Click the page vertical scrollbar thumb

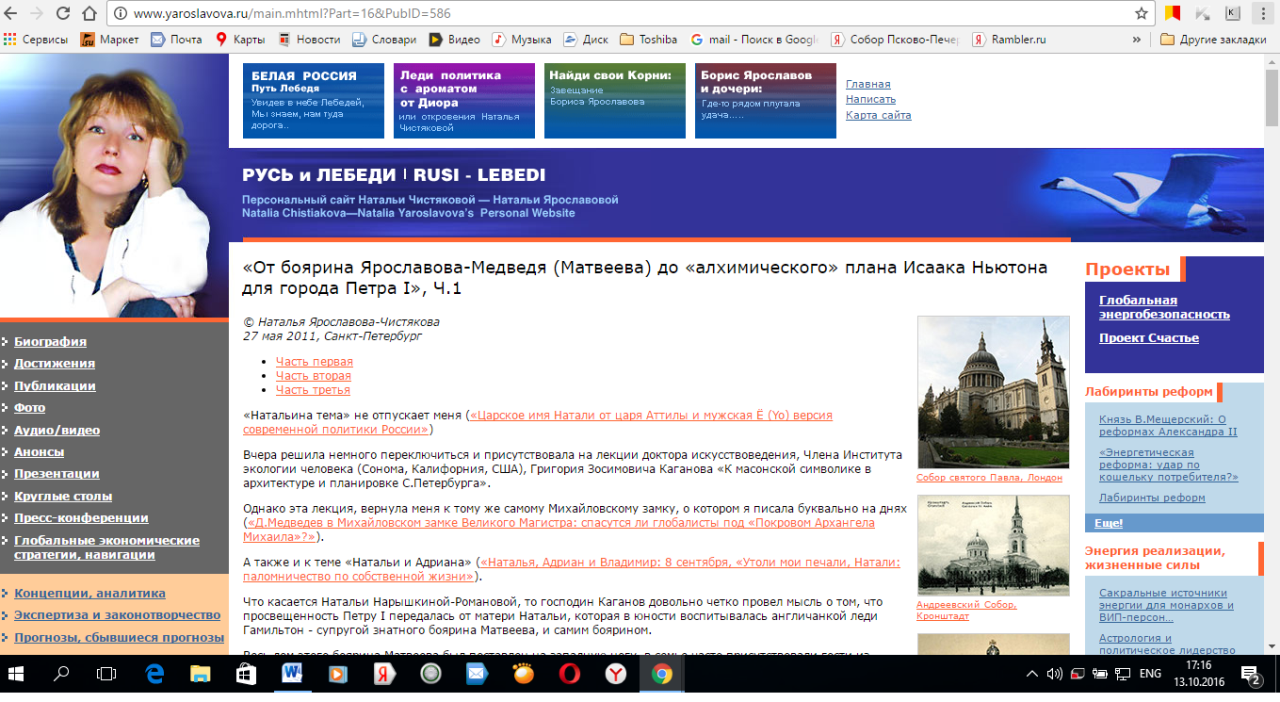coord(1272,97)
